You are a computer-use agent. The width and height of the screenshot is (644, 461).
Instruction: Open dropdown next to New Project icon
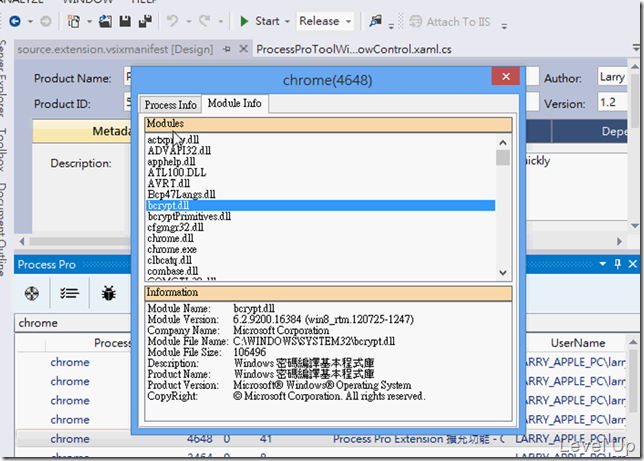(89, 21)
